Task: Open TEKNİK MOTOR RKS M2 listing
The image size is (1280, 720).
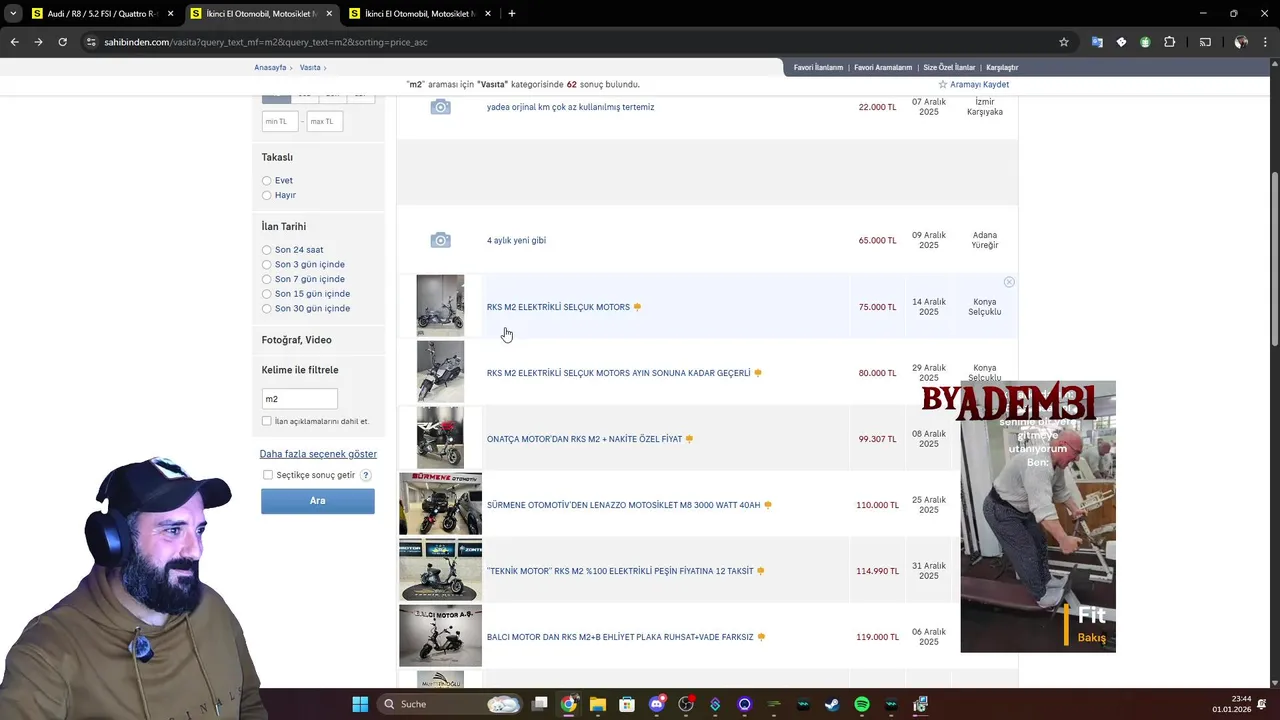Action: [620, 571]
